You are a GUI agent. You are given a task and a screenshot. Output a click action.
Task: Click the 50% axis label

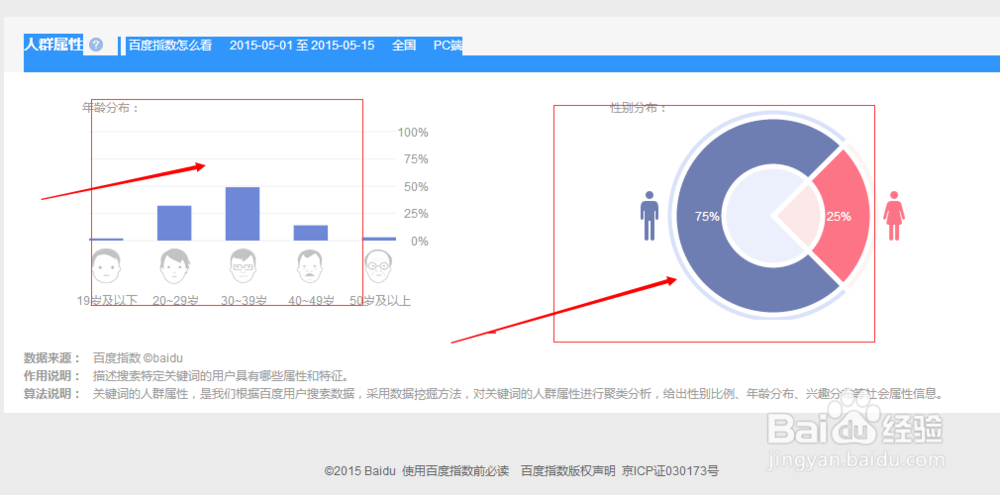[x=415, y=187]
